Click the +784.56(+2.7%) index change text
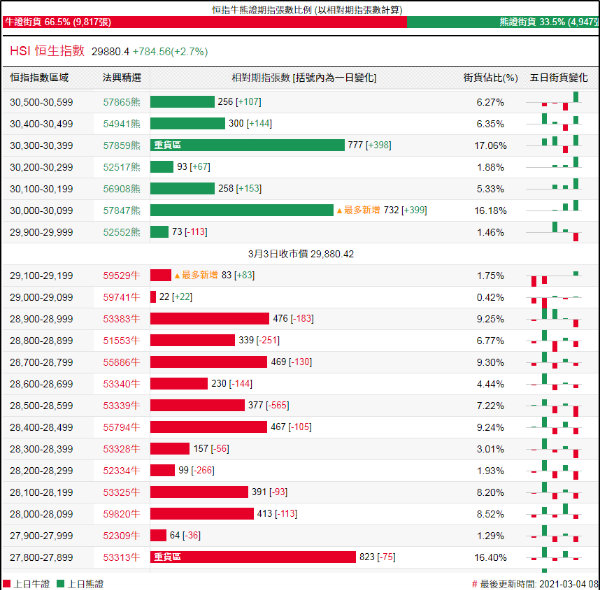600x590 pixels. 170,51
